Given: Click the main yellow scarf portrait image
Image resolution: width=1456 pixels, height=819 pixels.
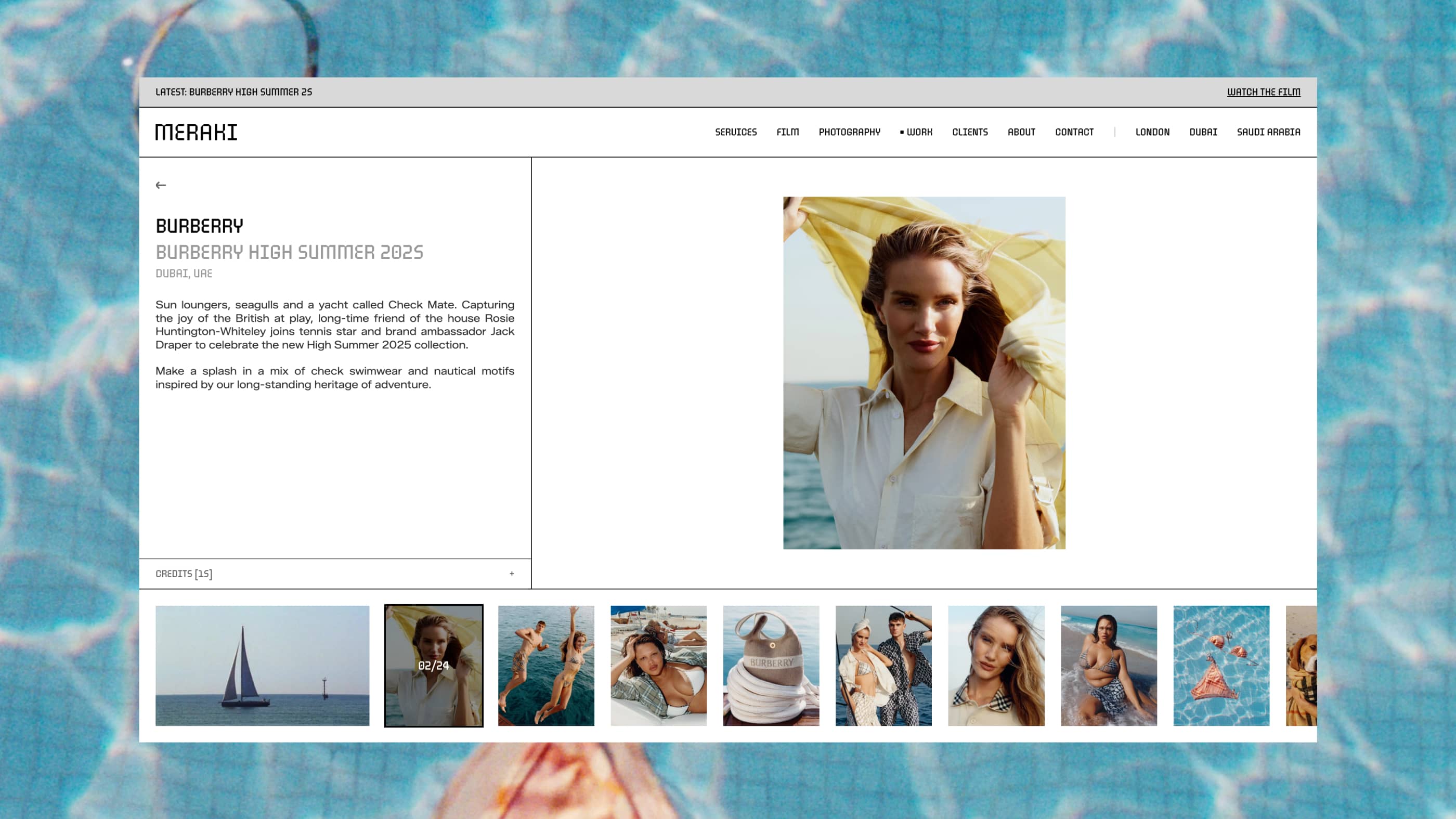Looking at the screenshot, I should [x=924, y=372].
